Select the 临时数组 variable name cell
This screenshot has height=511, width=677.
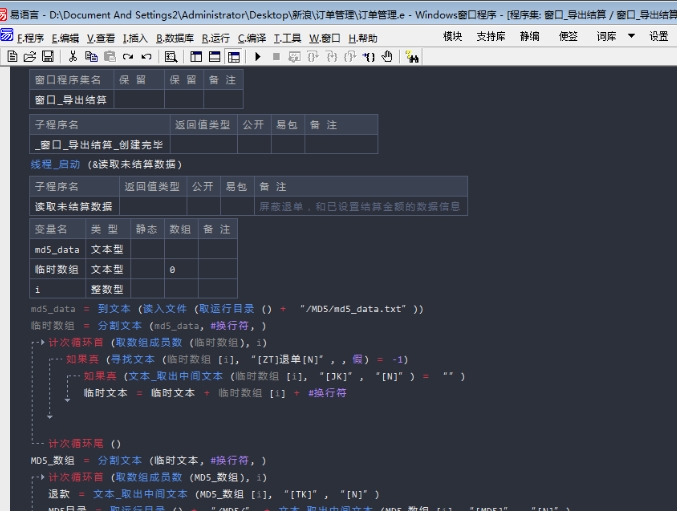[57, 269]
